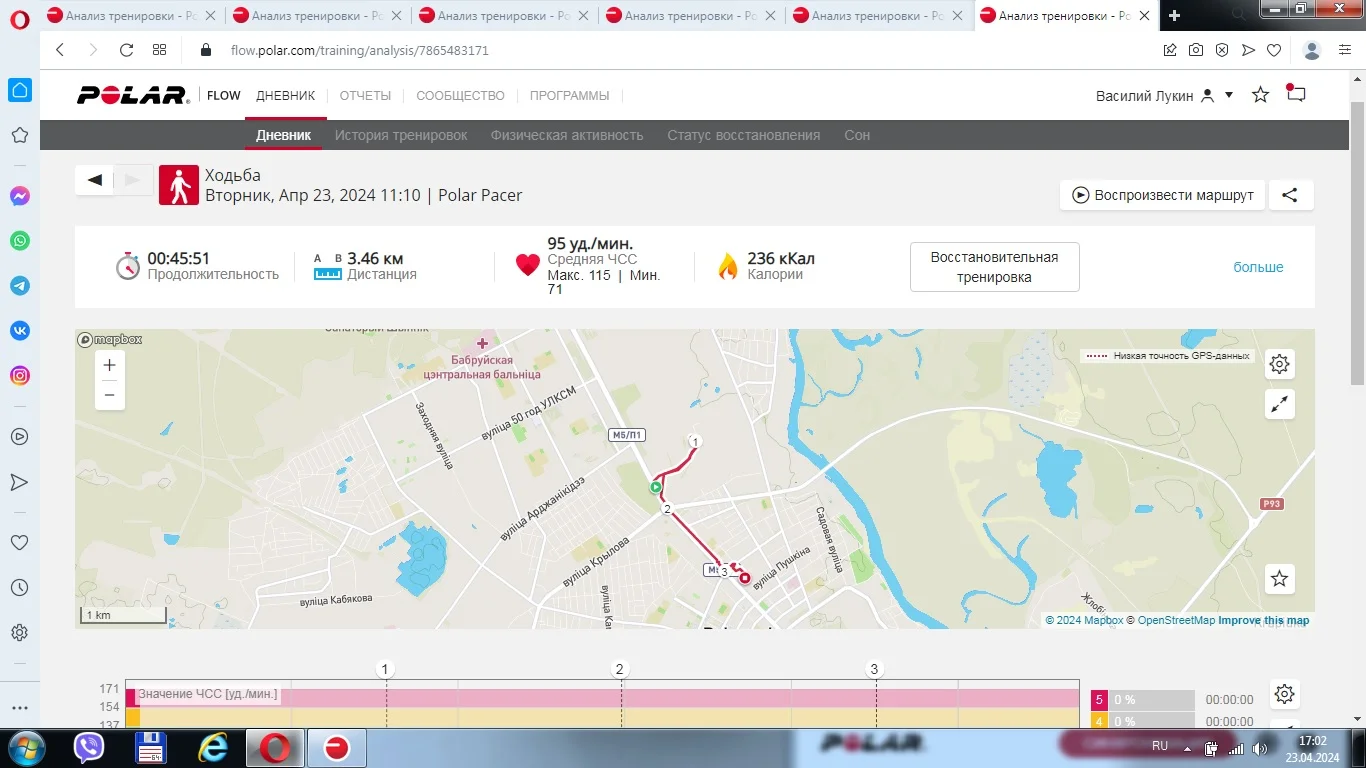Open the Windows Start menu
Screen dimensions: 1366x768
click(25, 747)
